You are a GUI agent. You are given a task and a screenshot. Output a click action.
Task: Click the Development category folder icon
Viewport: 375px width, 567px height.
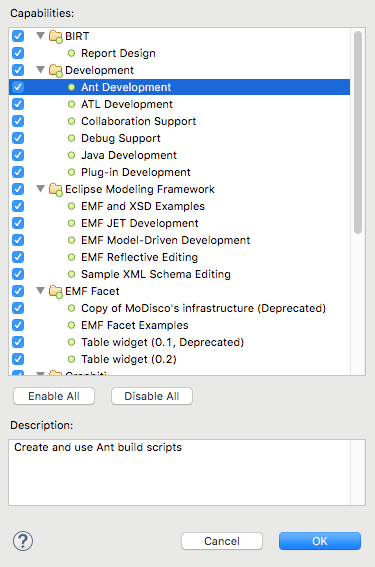[56, 71]
